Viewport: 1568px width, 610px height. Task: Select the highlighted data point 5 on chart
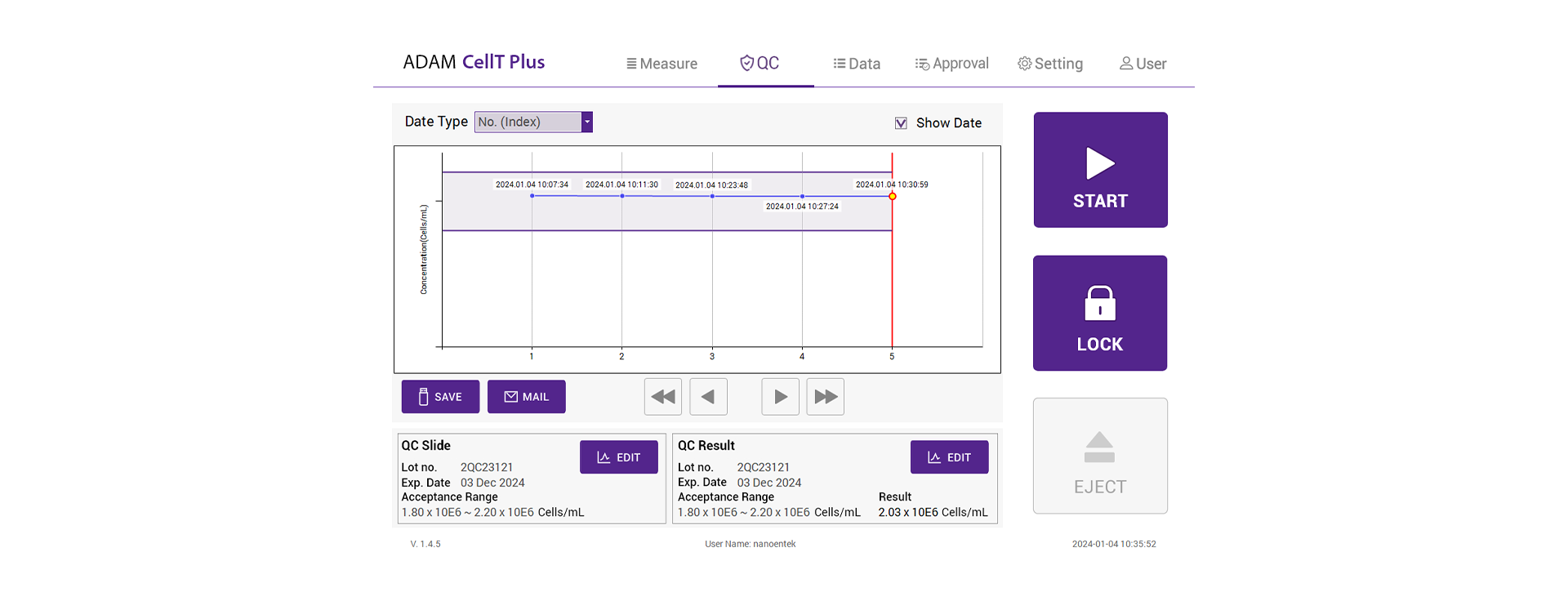click(892, 196)
